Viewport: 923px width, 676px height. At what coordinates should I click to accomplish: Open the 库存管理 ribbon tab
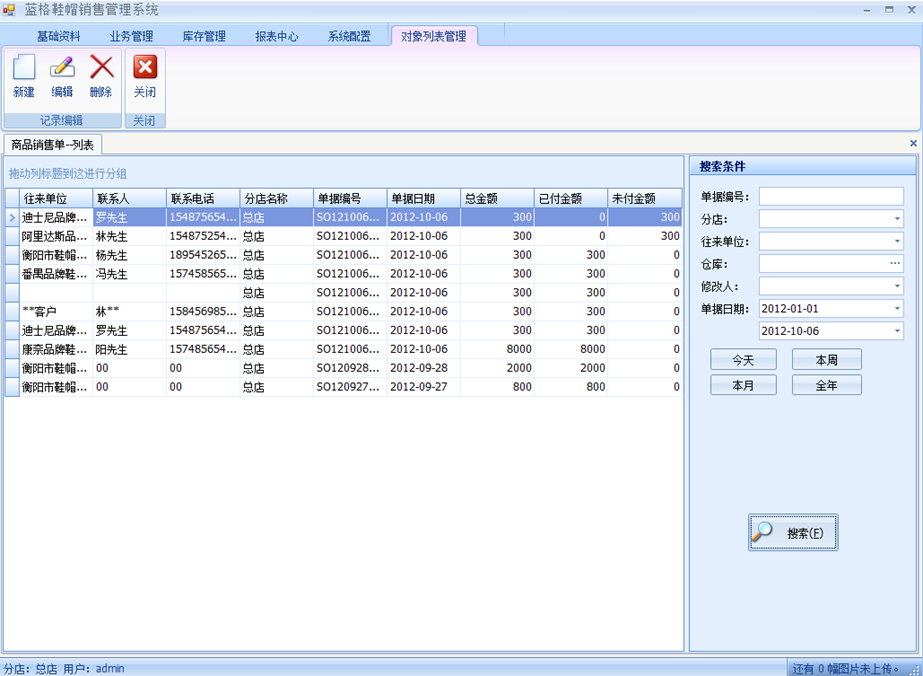click(204, 36)
